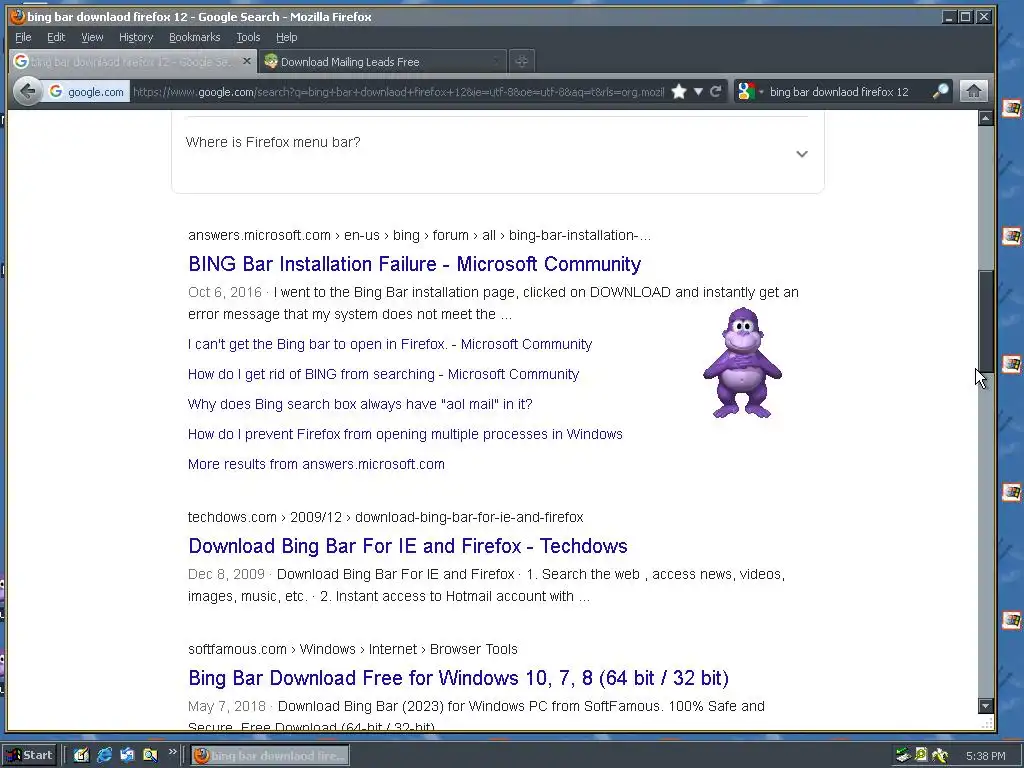Viewport: 1024px width, 768px height.
Task: Click the middle system tray icon
Action: (x=921, y=756)
